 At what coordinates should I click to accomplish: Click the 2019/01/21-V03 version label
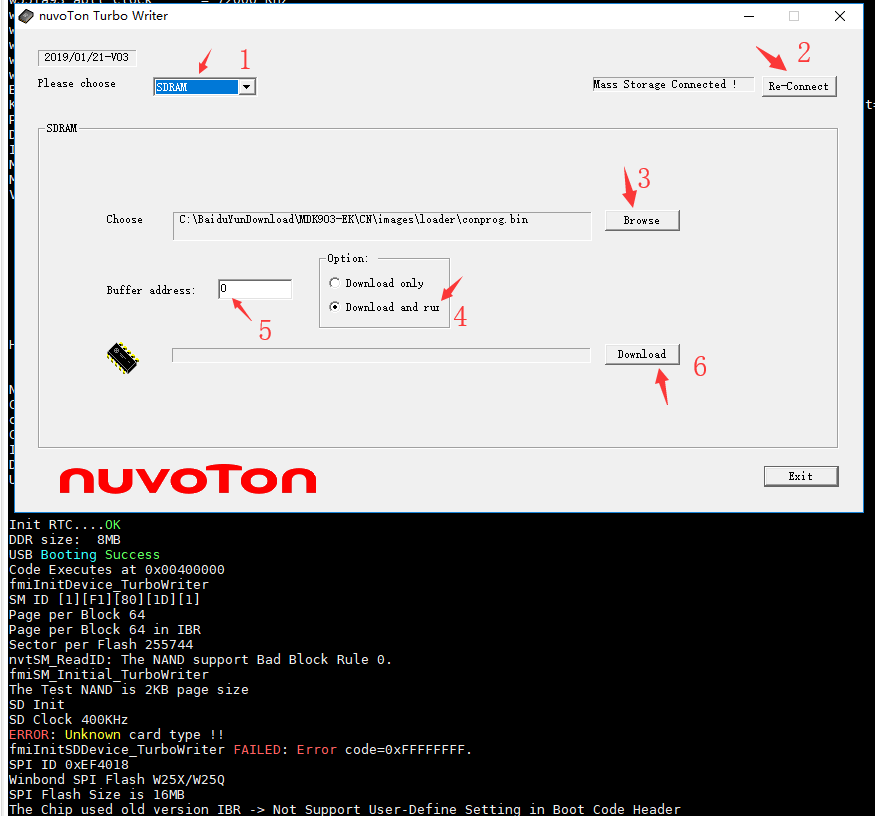[x=86, y=57]
